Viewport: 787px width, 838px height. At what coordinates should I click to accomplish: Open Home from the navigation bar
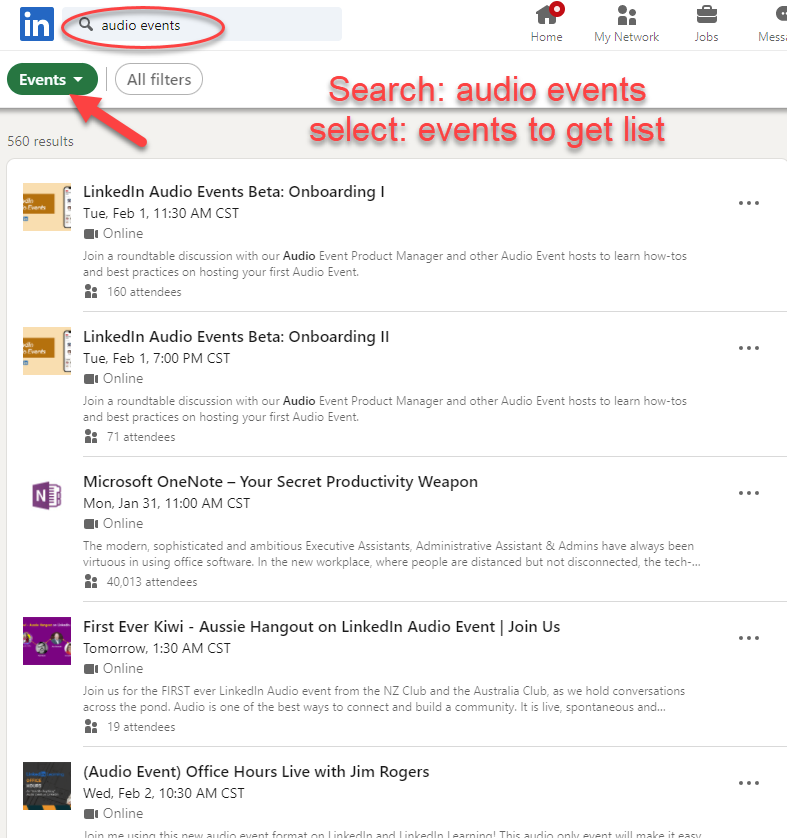click(547, 24)
